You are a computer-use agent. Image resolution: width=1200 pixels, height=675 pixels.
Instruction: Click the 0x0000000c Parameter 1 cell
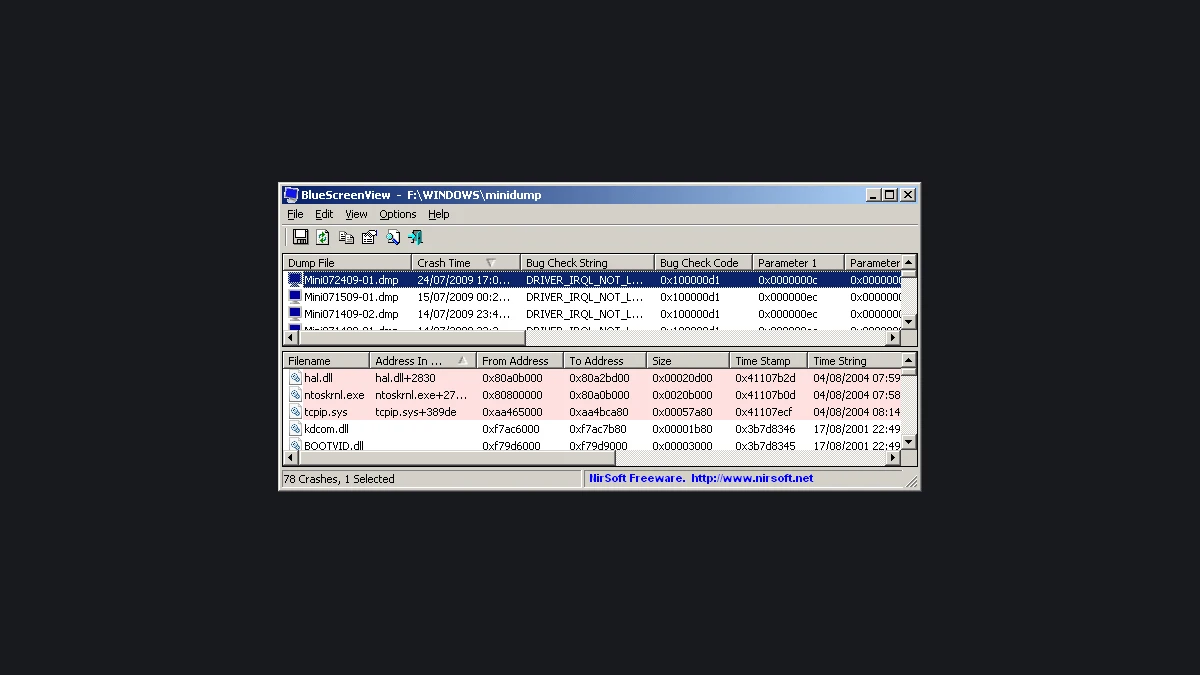[788, 280]
